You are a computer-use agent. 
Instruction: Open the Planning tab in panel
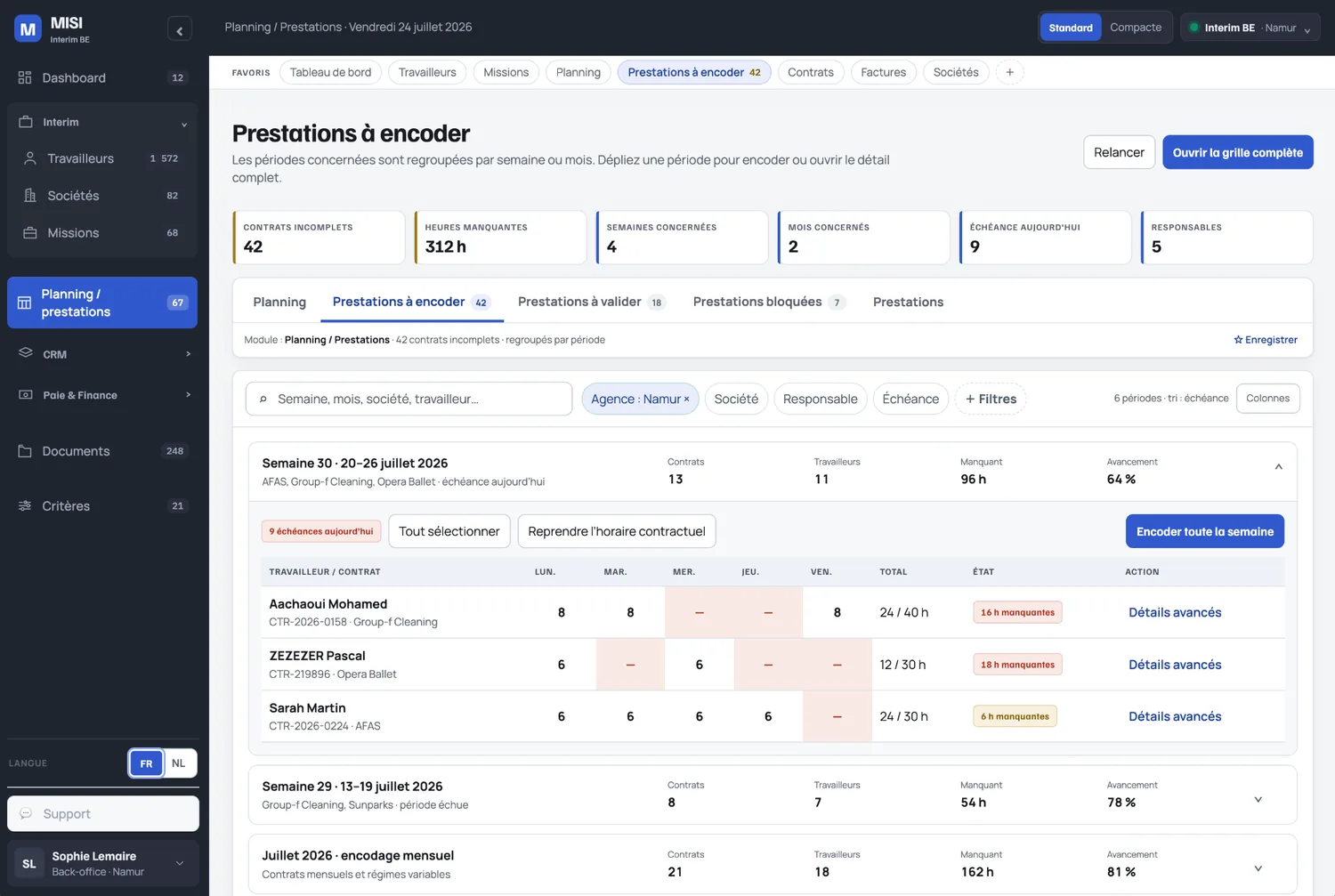pos(279,302)
